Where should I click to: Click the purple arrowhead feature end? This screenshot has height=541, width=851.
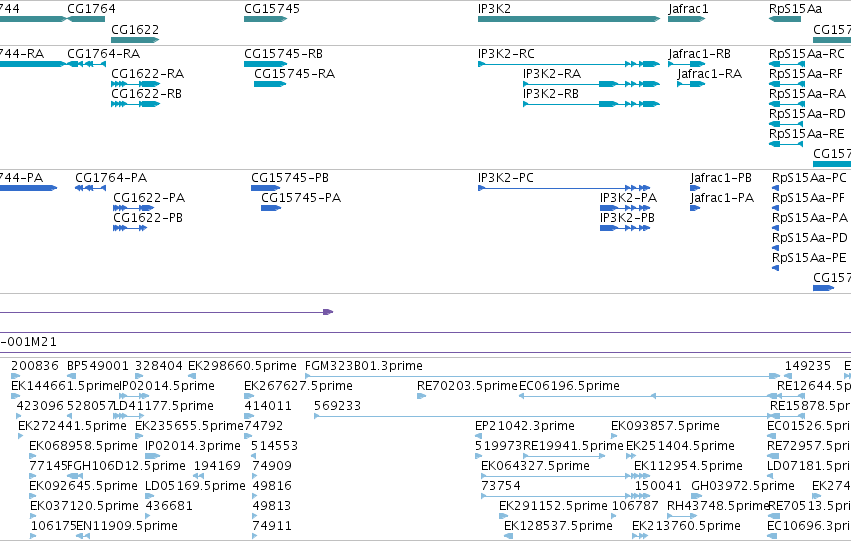coord(328,312)
